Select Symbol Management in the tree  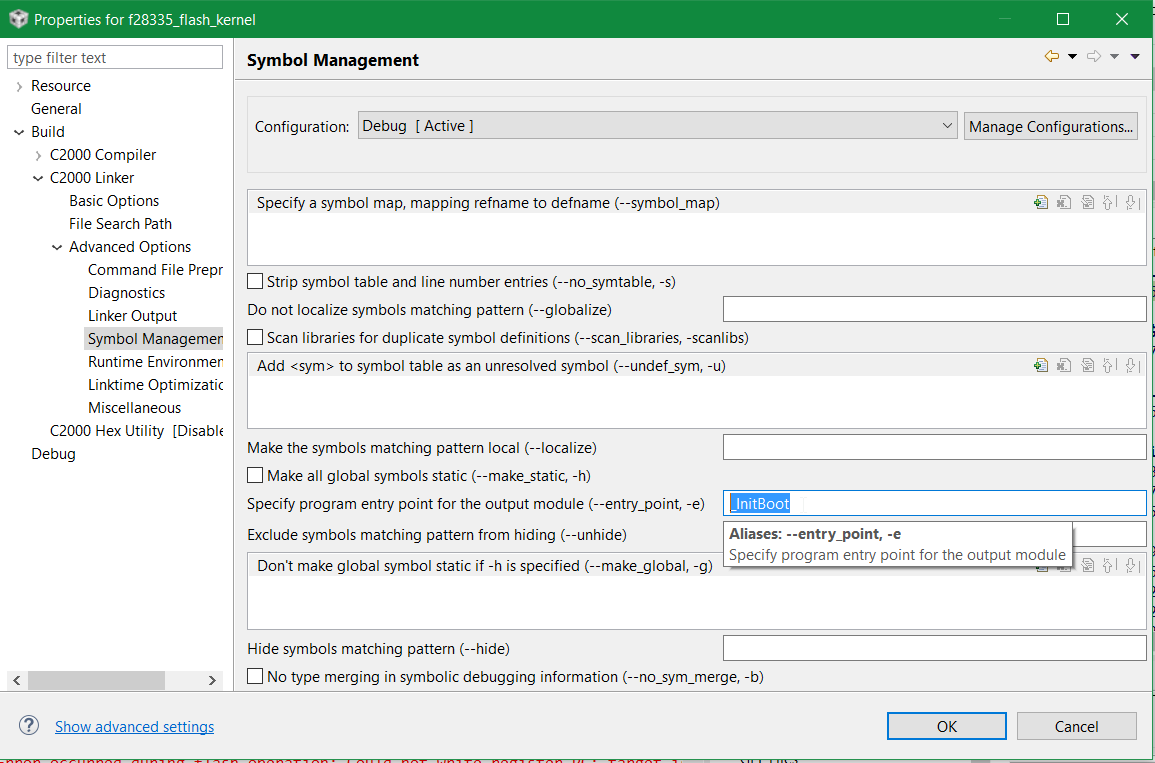point(155,339)
